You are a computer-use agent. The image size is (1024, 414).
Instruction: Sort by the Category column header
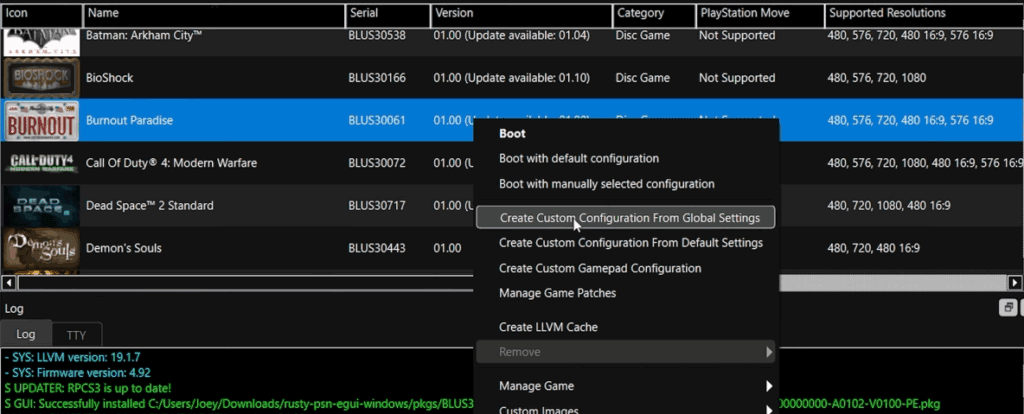click(654, 13)
